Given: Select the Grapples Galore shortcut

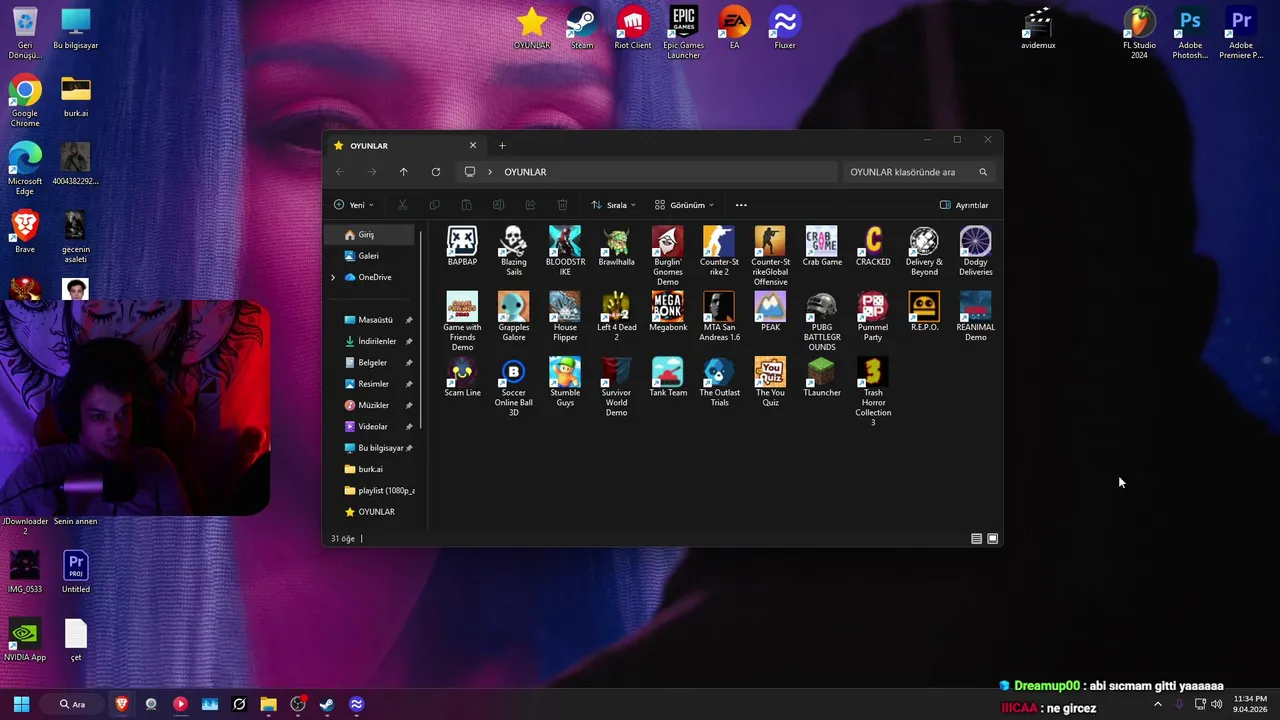Looking at the screenshot, I should [514, 316].
